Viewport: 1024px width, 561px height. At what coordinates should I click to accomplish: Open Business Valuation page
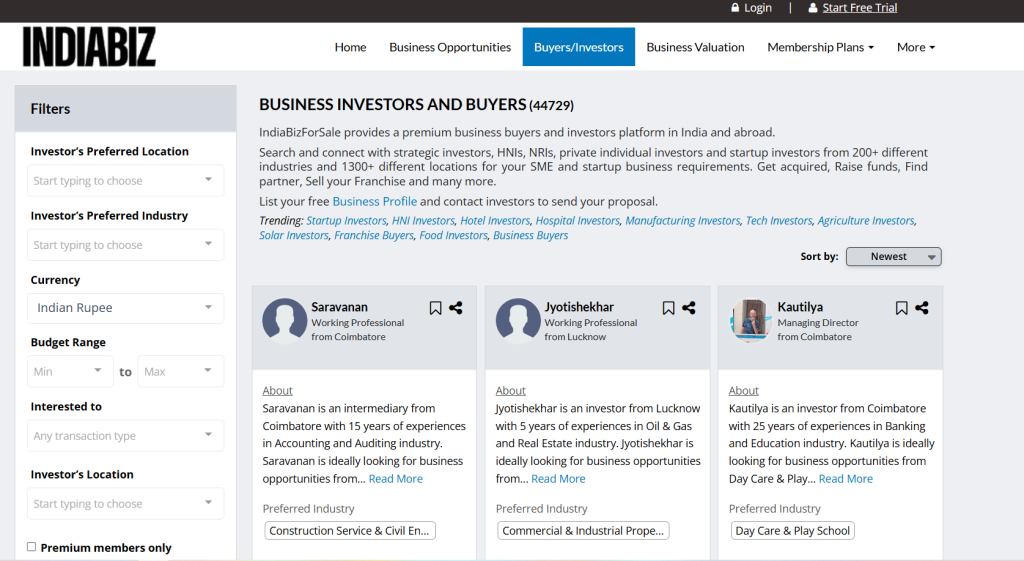[x=695, y=47]
